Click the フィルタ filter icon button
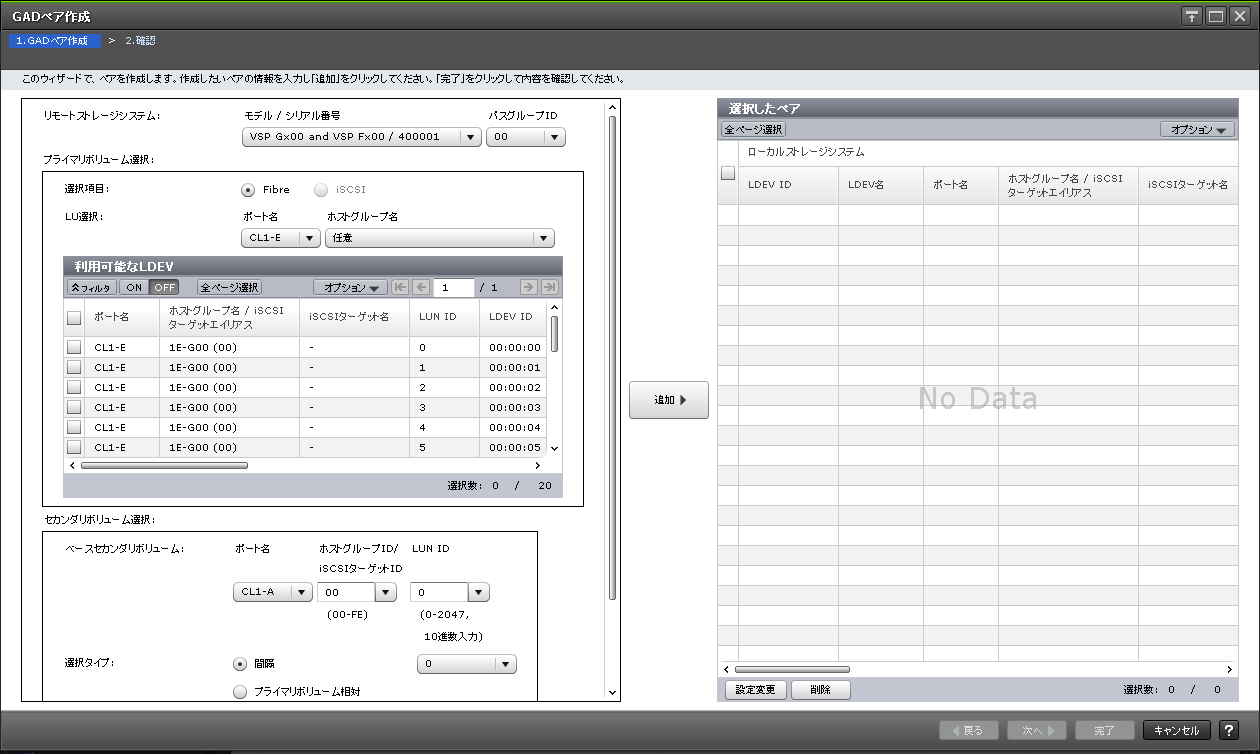The height and width of the screenshot is (754, 1260). click(91, 288)
